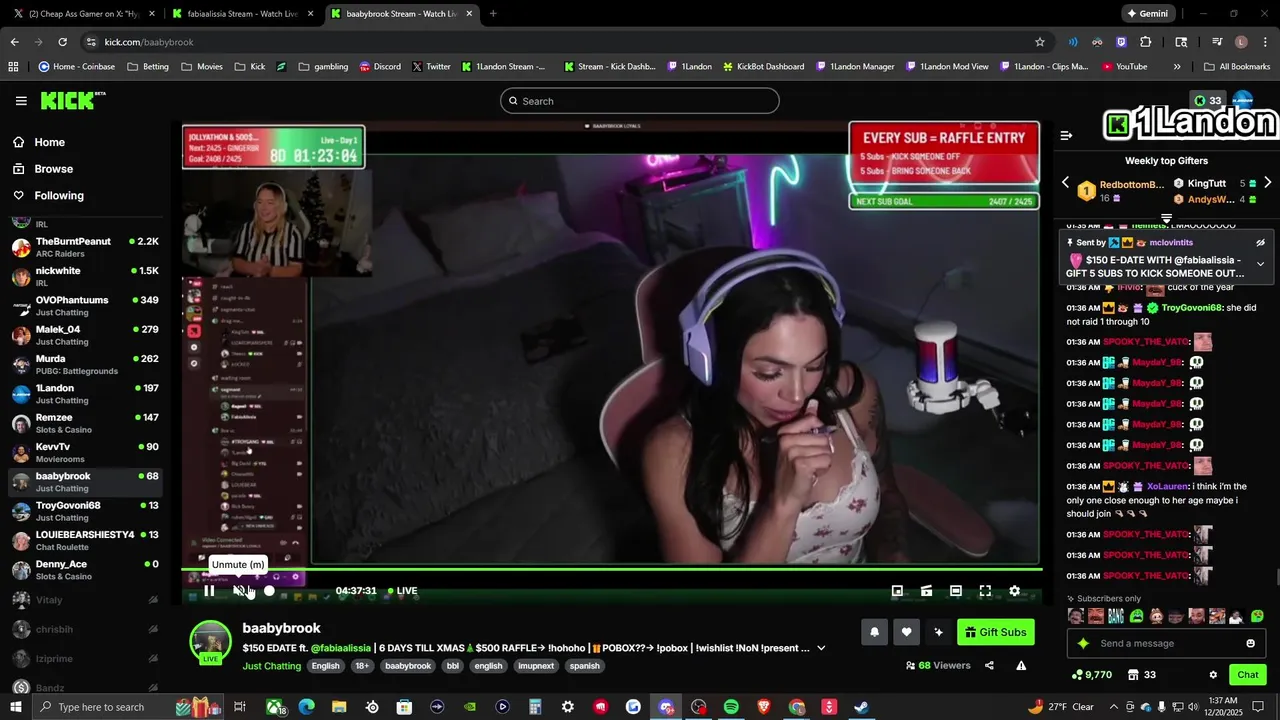This screenshot has width=1280, height=720.
Task: Click the sparkle subscribe button
Action: pyautogui.click(x=938, y=632)
